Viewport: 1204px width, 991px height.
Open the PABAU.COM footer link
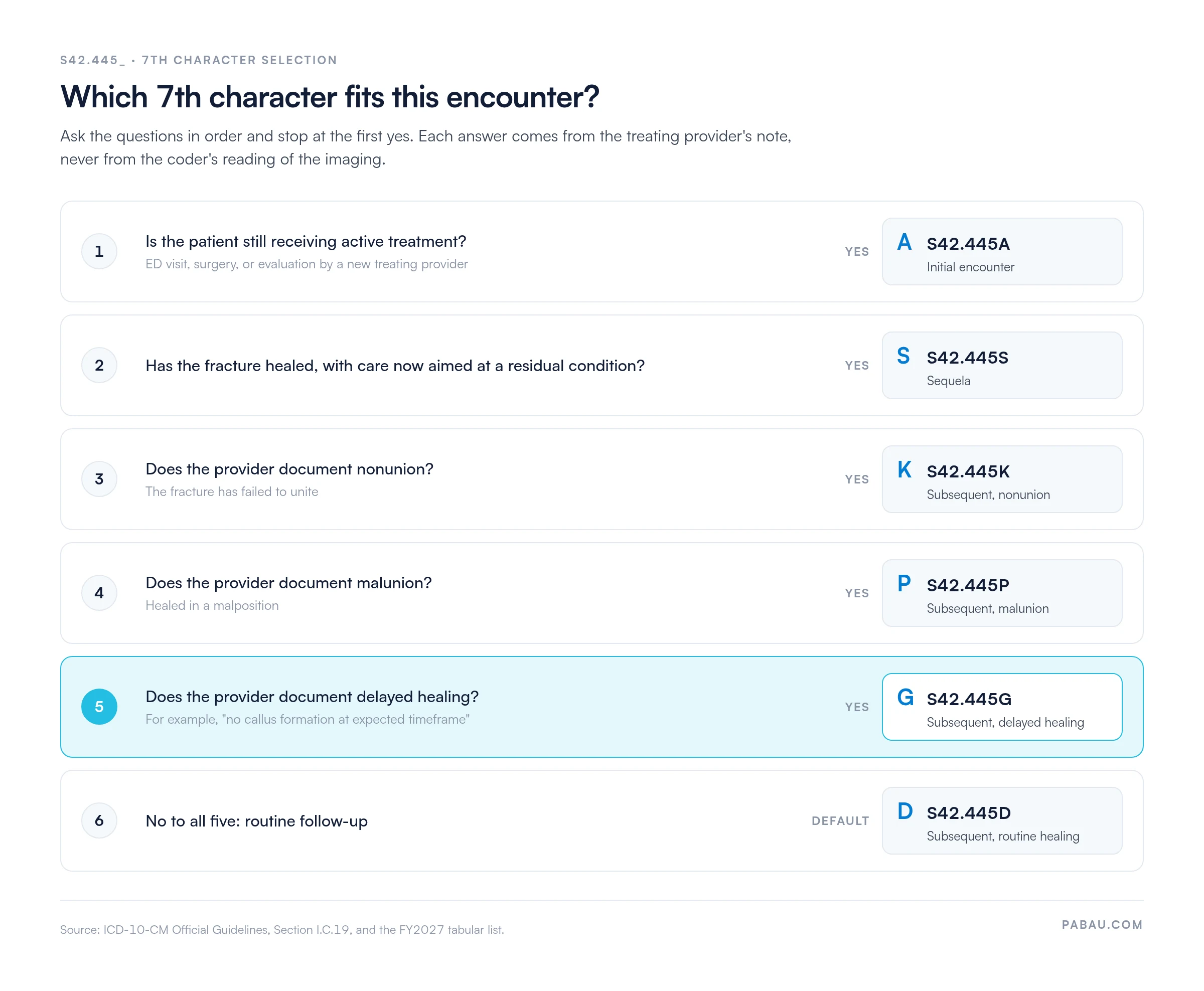click(x=1102, y=925)
